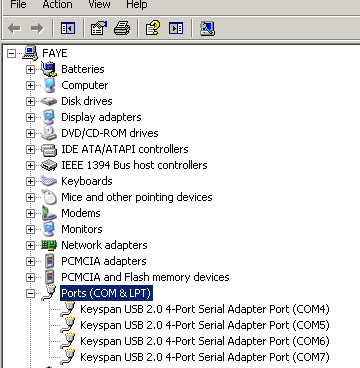Select Keyspan Serial Adapter Port (COM7)
Viewport: 360px width, 368px height.
point(205,357)
